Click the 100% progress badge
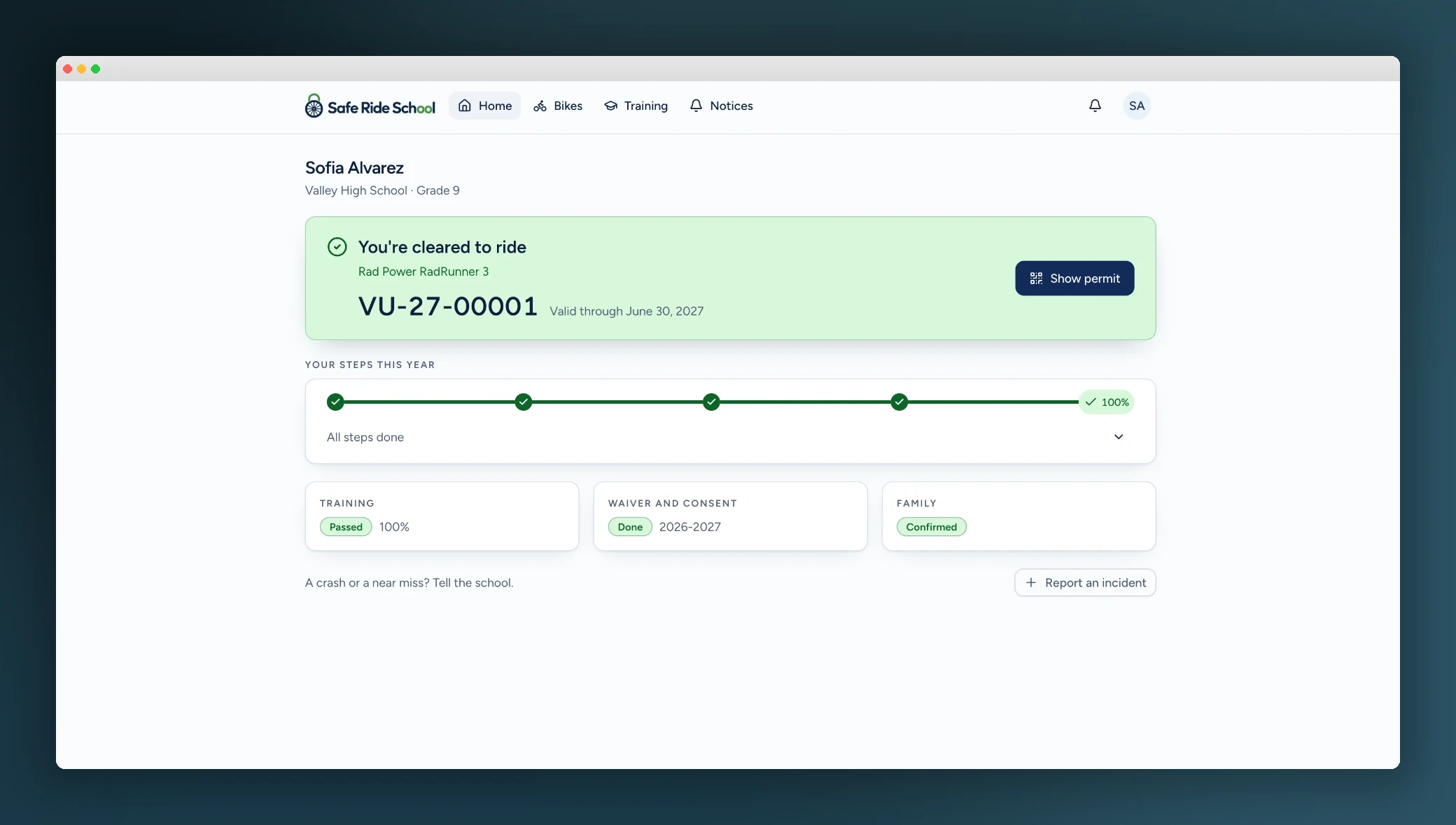The height and width of the screenshot is (825, 1456). coord(1107,402)
